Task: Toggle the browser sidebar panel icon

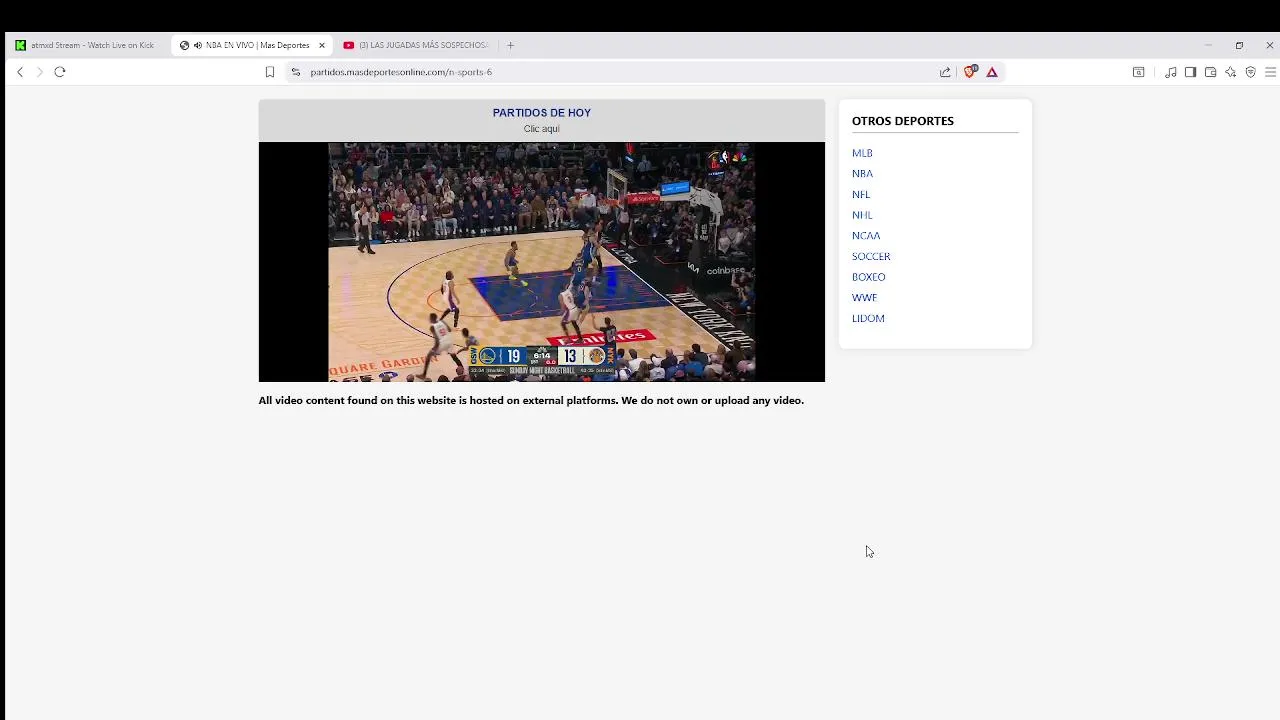Action: tap(1190, 72)
